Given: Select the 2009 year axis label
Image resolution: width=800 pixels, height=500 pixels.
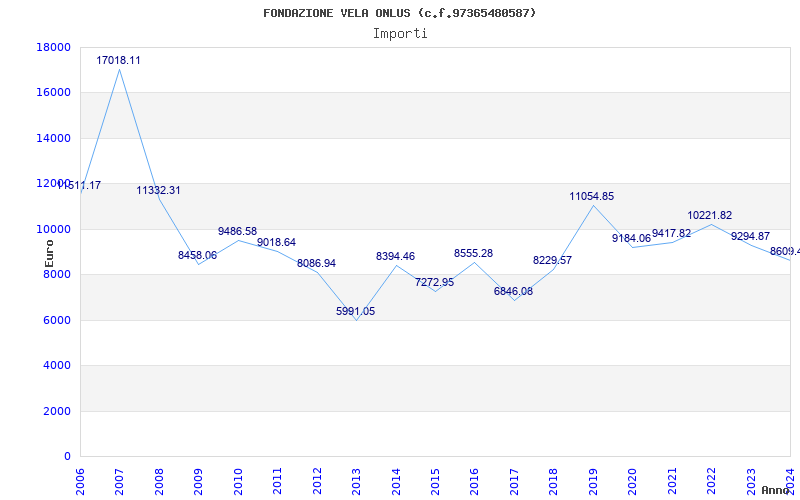Looking at the screenshot, I should pos(198,481).
